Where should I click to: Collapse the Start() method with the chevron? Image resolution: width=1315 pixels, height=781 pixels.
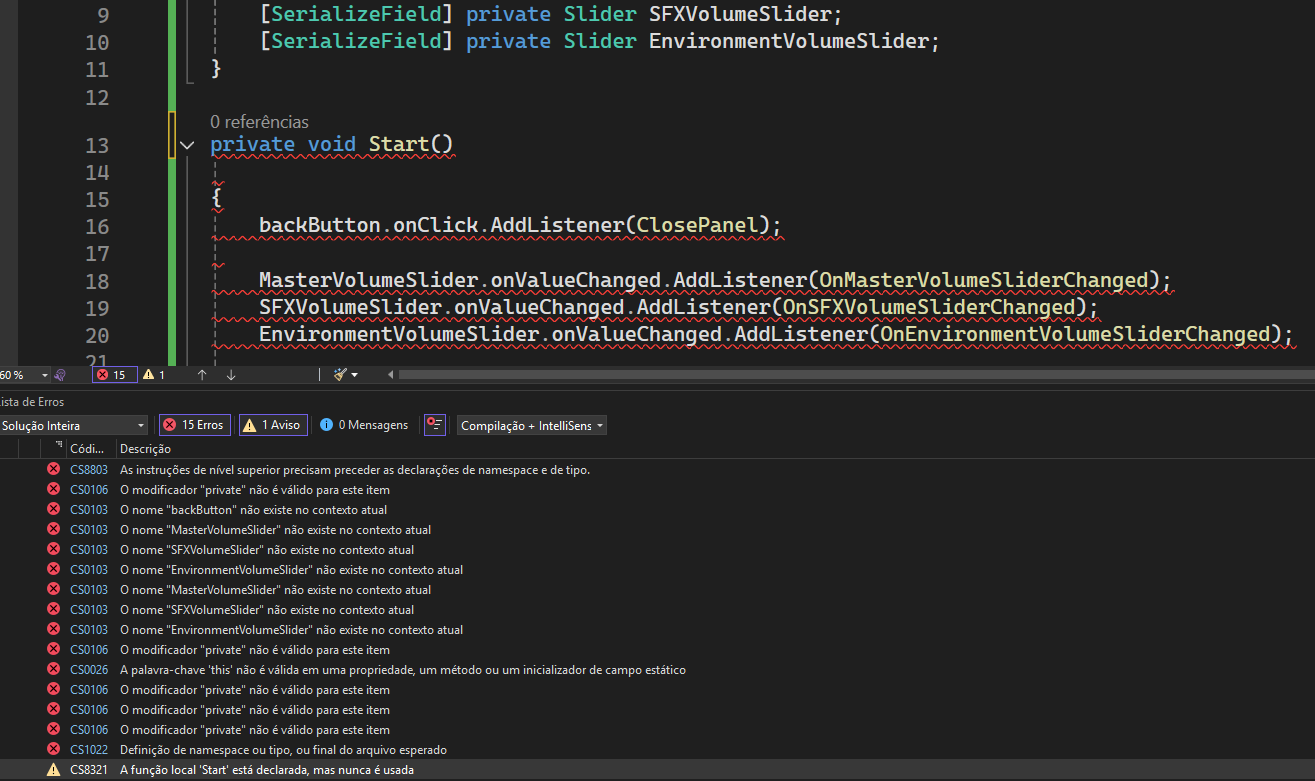click(187, 145)
